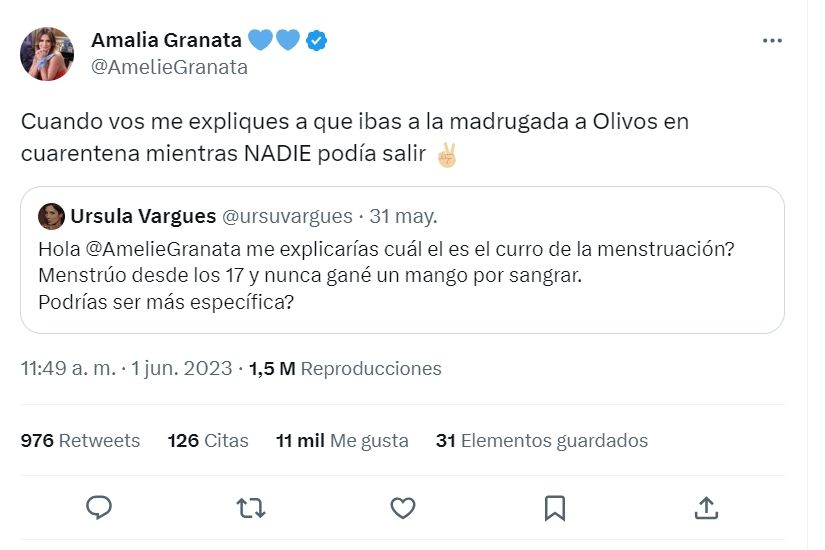Open the share tweet icon
This screenshot has width=825, height=550.
pyautogui.click(x=706, y=508)
